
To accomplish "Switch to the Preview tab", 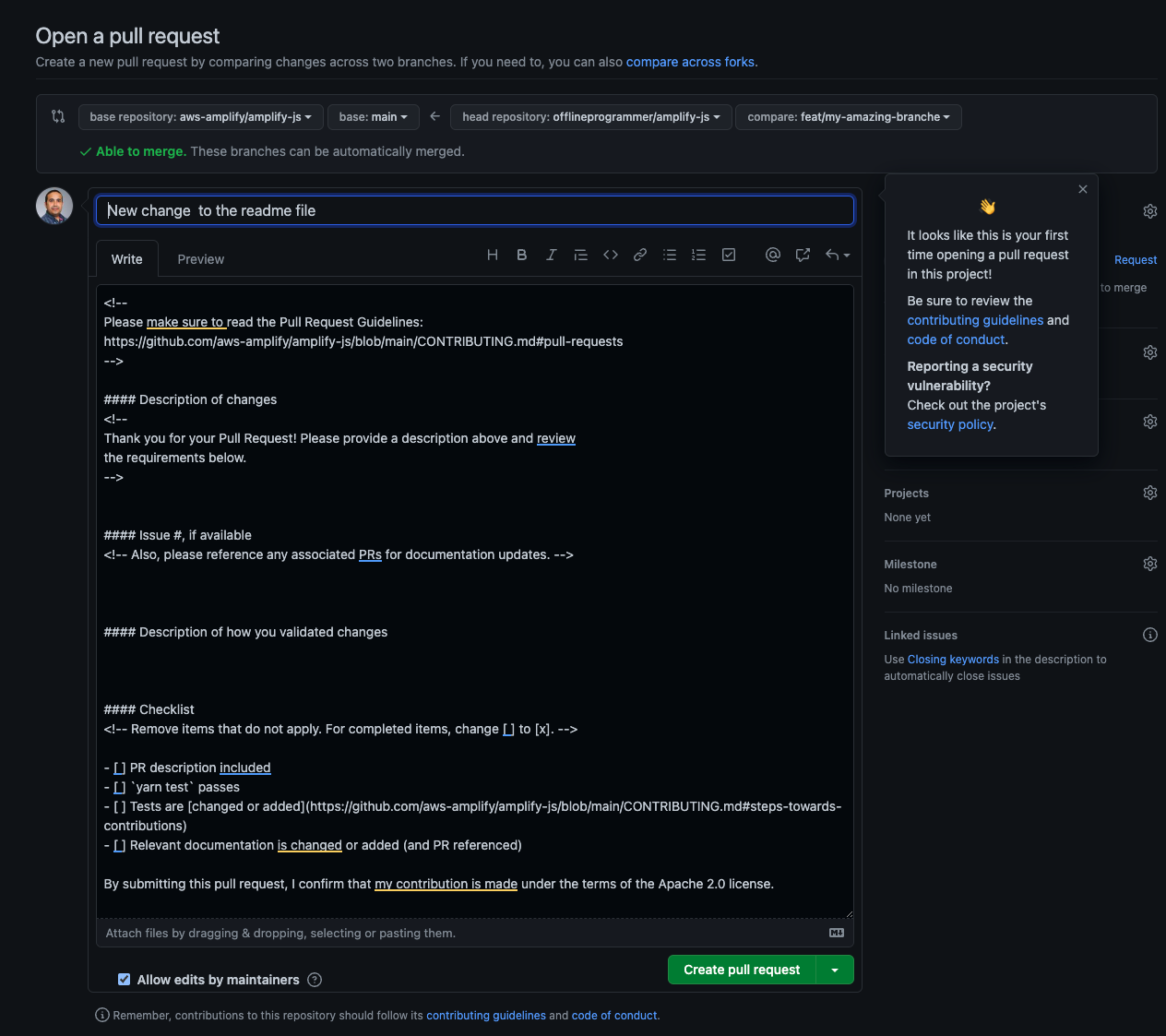I will pyautogui.click(x=201, y=259).
